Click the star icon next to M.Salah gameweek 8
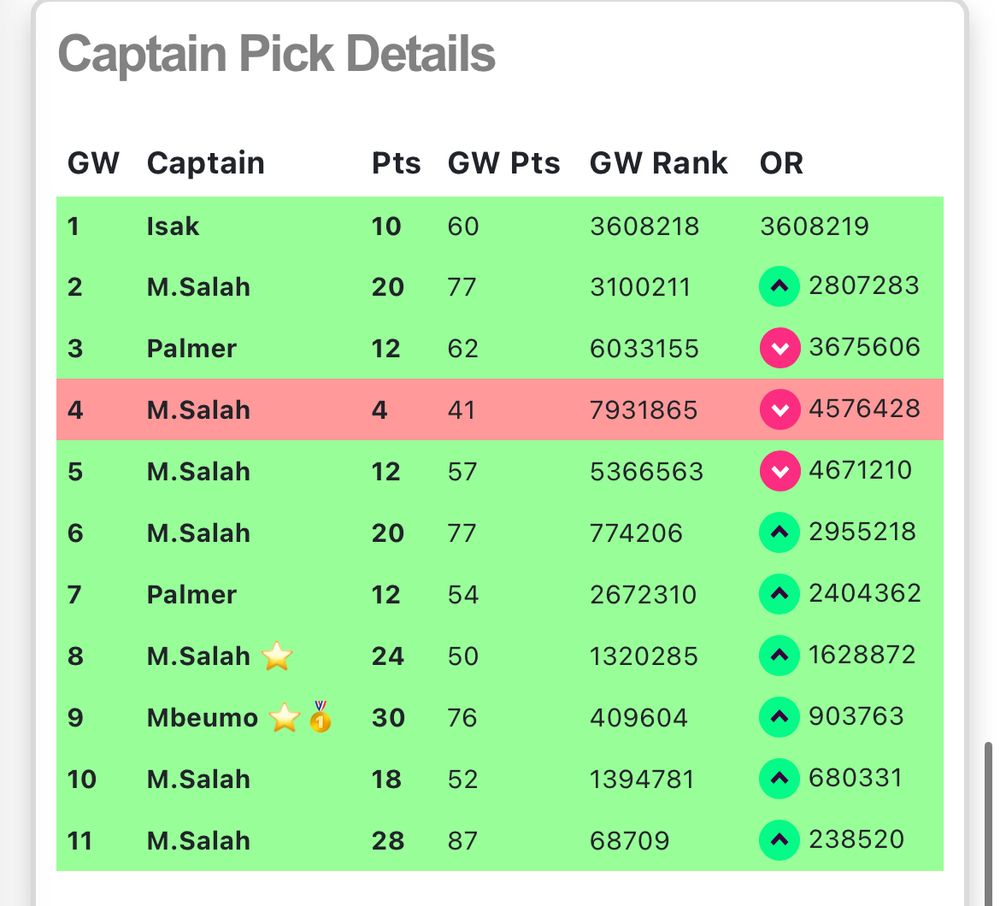The height and width of the screenshot is (906, 1000). (277, 655)
